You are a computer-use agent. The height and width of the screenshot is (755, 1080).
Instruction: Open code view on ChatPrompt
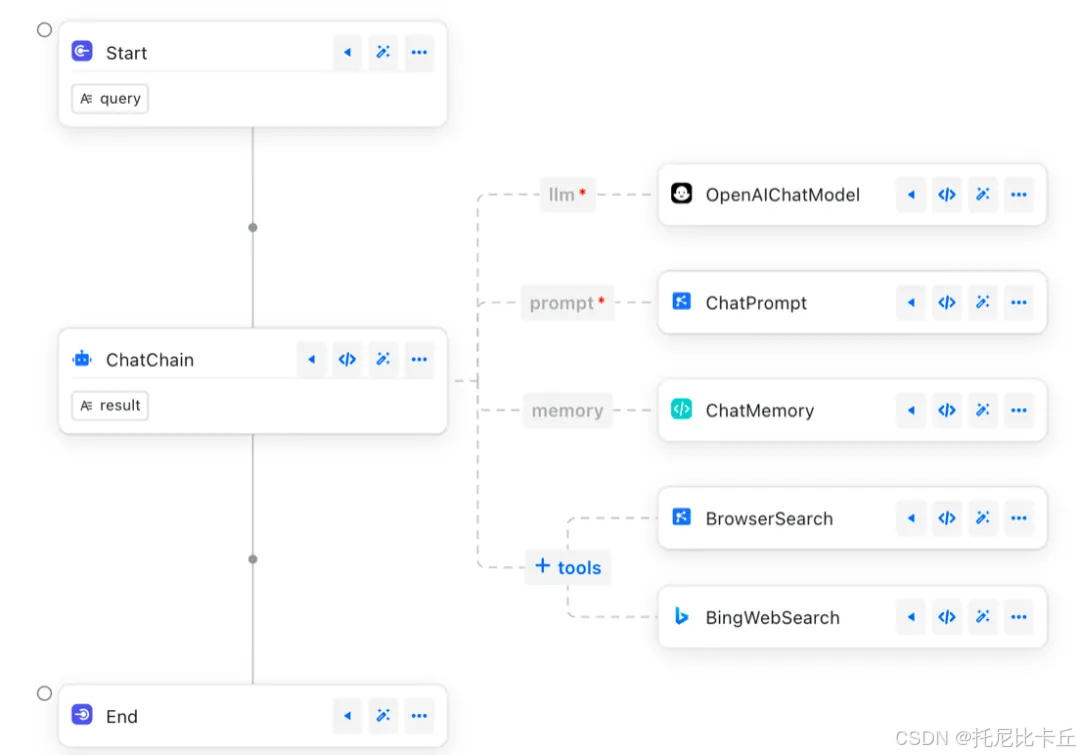946,302
